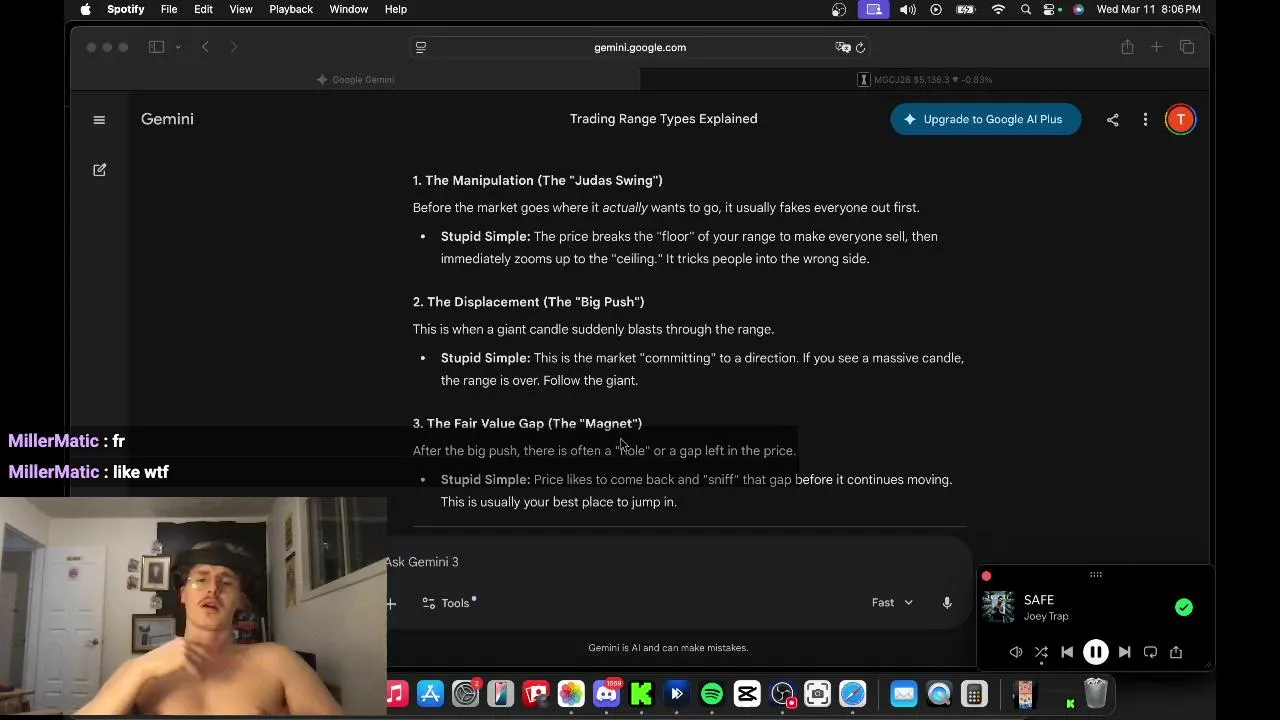Click the Wi-Fi status icon in the menu bar

click(998, 9)
